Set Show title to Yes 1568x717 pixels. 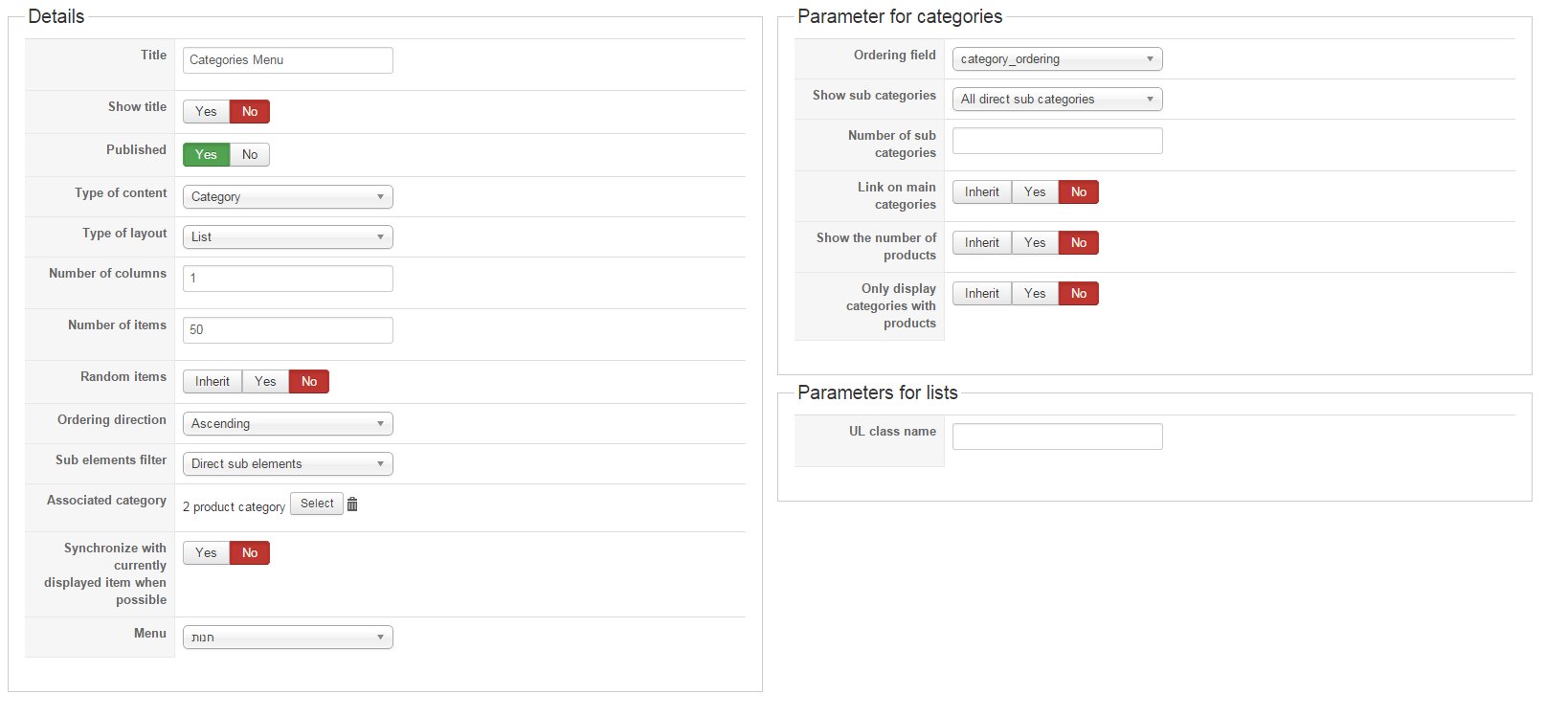206,112
